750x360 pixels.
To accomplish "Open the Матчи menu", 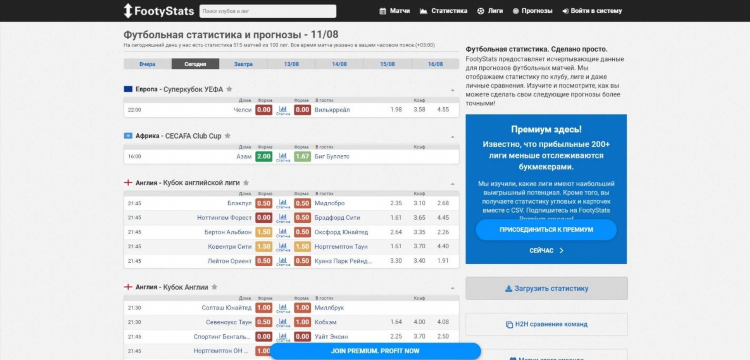I will coord(395,11).
